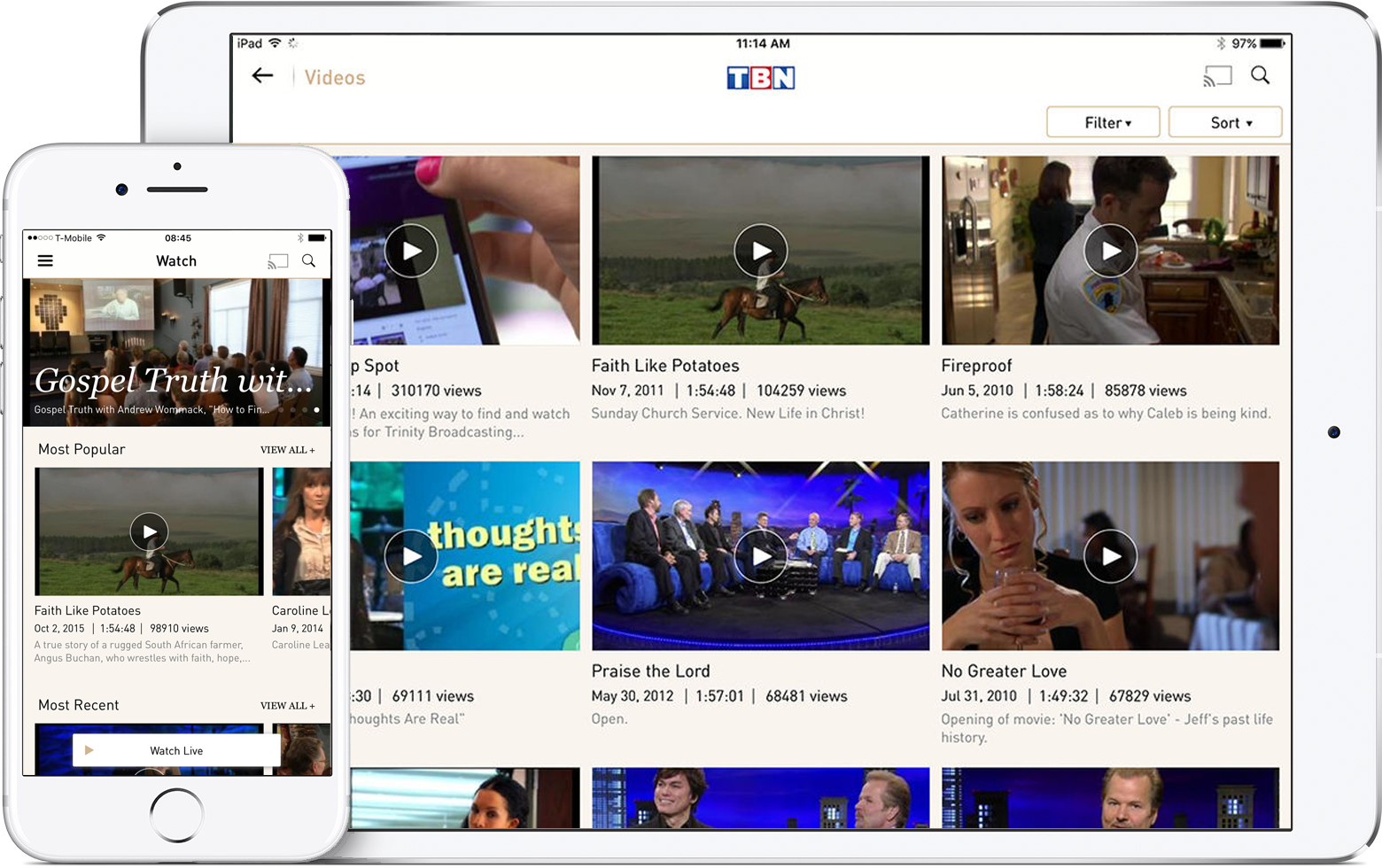The width and height of the screenshot is (1382, 868).
Task: Open the Gospel Truth featured banner on iPhone
Action: [x=176, y=353]
